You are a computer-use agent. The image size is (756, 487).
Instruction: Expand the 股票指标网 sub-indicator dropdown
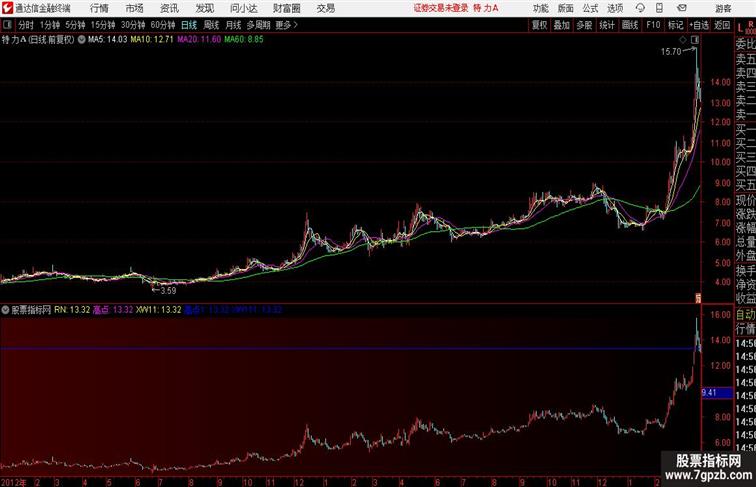click(x=5, y=310)
